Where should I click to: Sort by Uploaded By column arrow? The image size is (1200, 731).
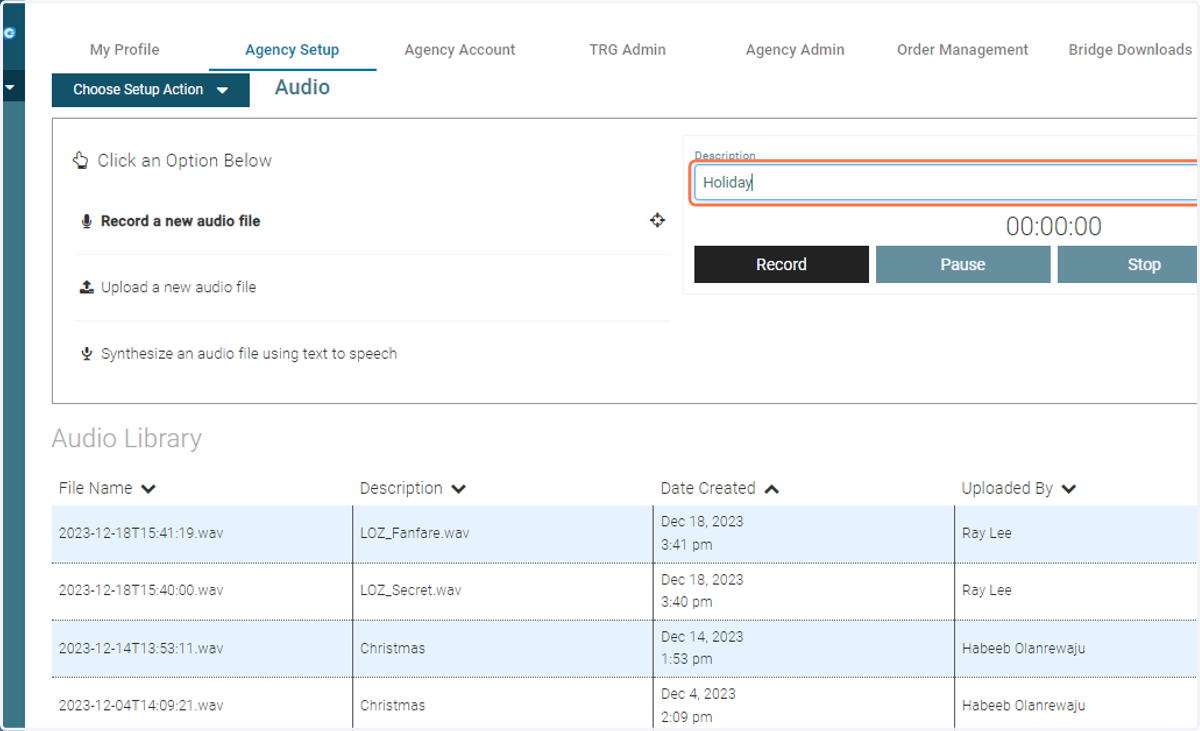coord(1068,489)
